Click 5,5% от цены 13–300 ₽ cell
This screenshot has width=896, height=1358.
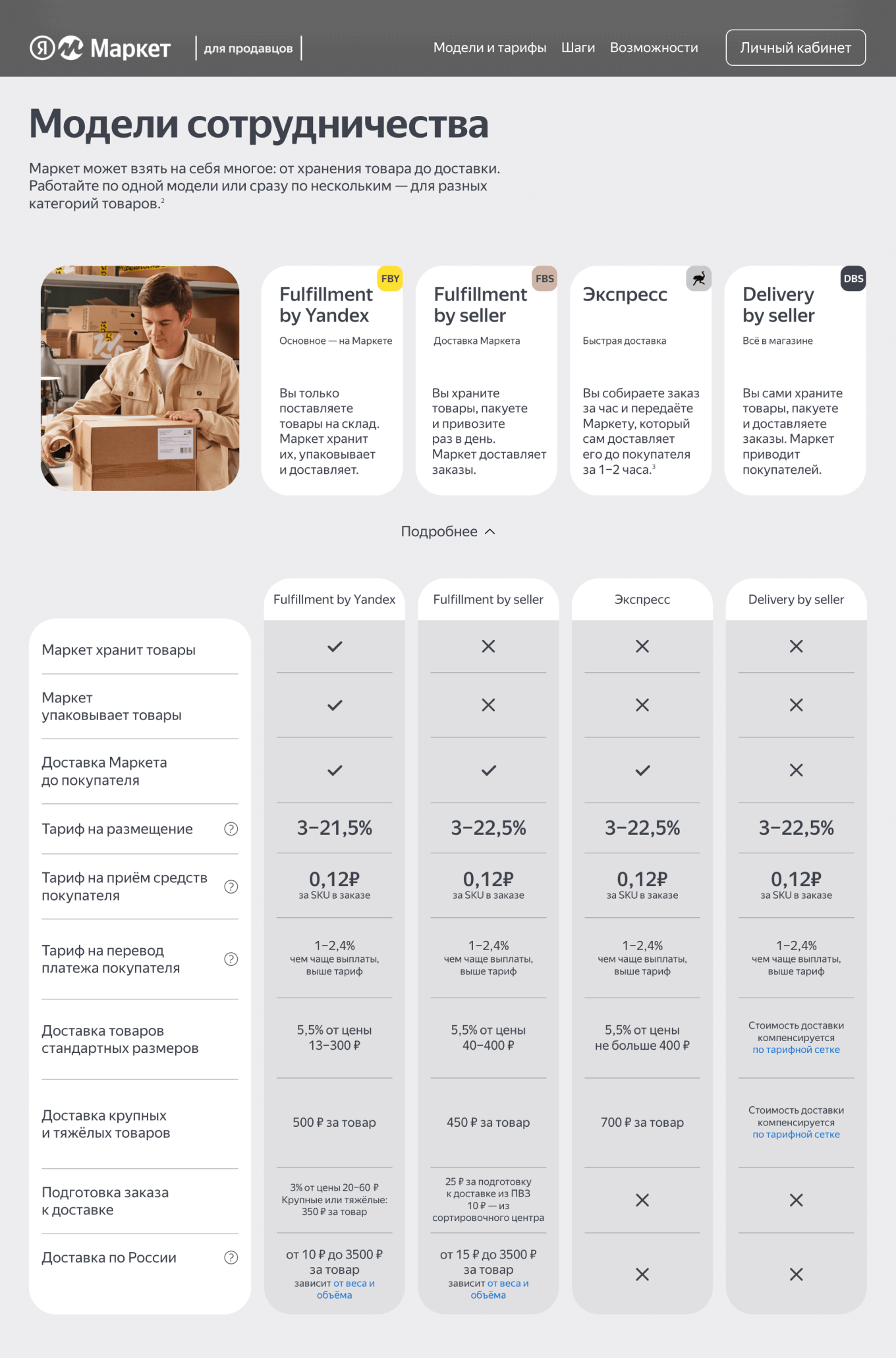point(335,1038)
